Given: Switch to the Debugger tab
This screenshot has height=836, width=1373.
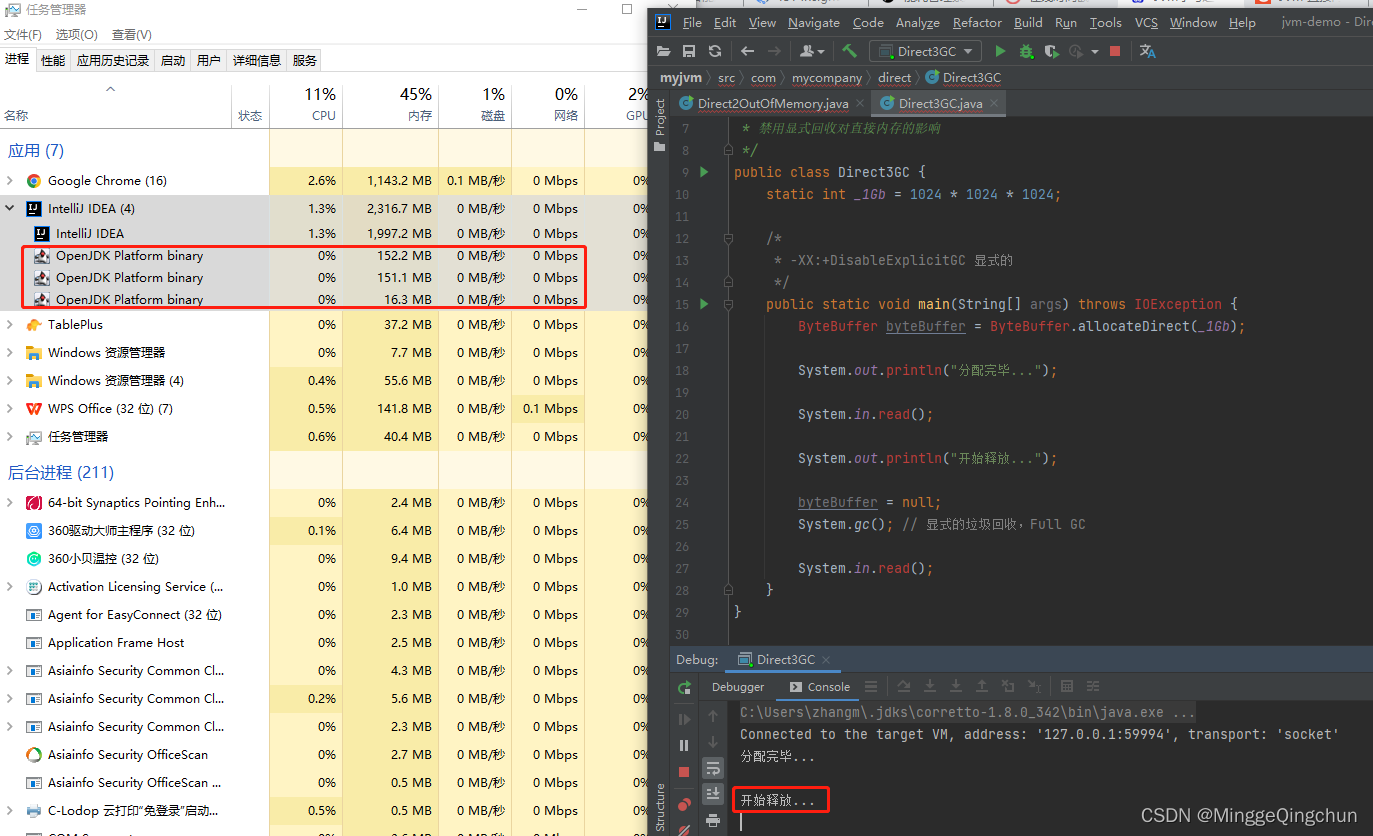Looking at the screenshot, I should (737, 687).
